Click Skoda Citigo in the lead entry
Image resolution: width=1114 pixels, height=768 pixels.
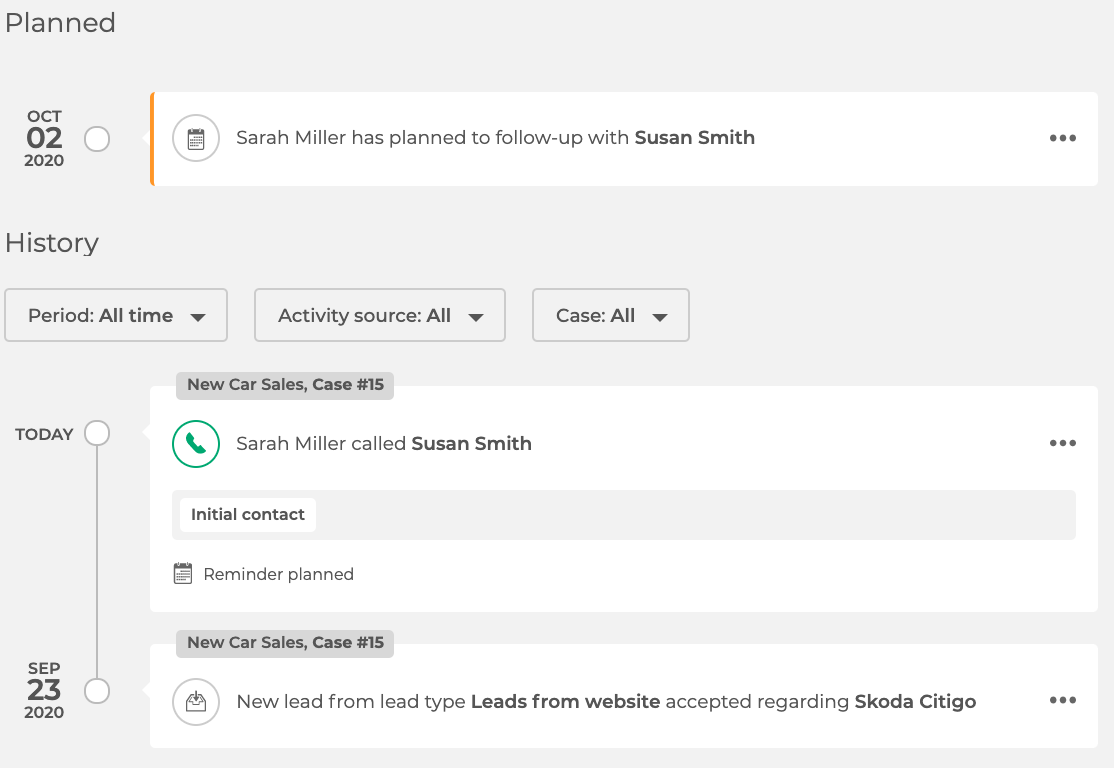[x=915, y=701]
